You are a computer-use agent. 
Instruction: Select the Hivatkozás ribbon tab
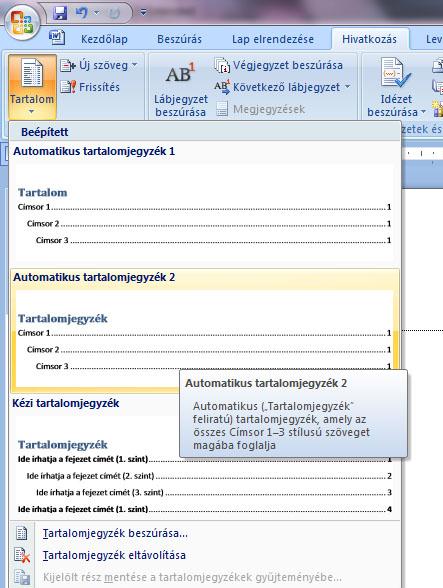point(369,39)
